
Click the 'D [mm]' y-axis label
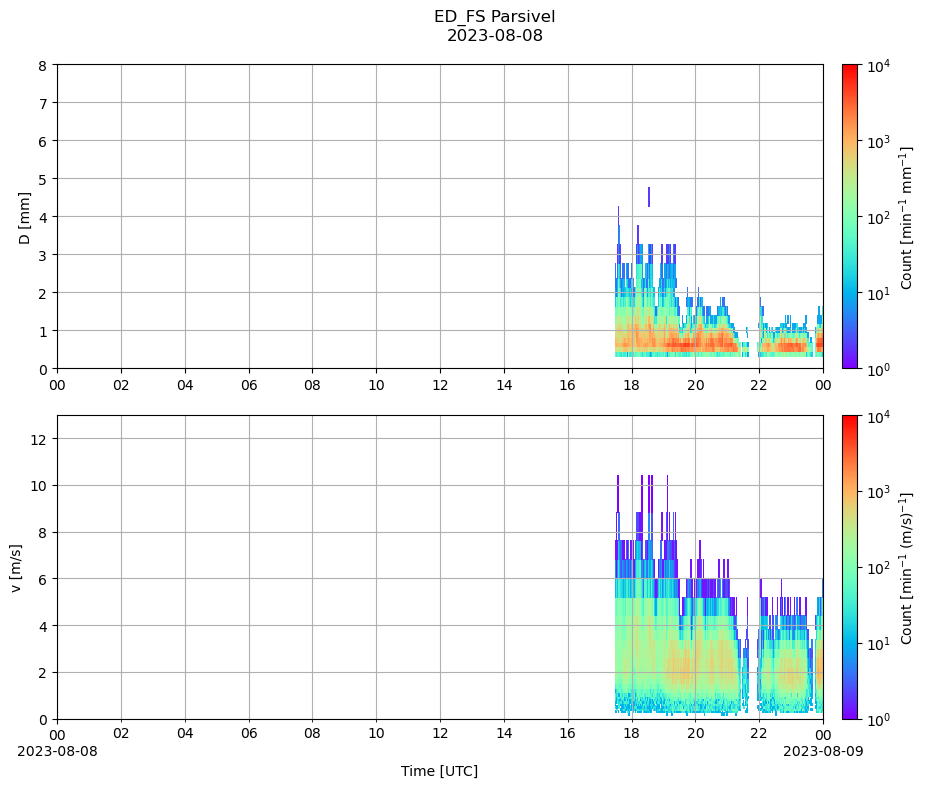click(24, 218)
